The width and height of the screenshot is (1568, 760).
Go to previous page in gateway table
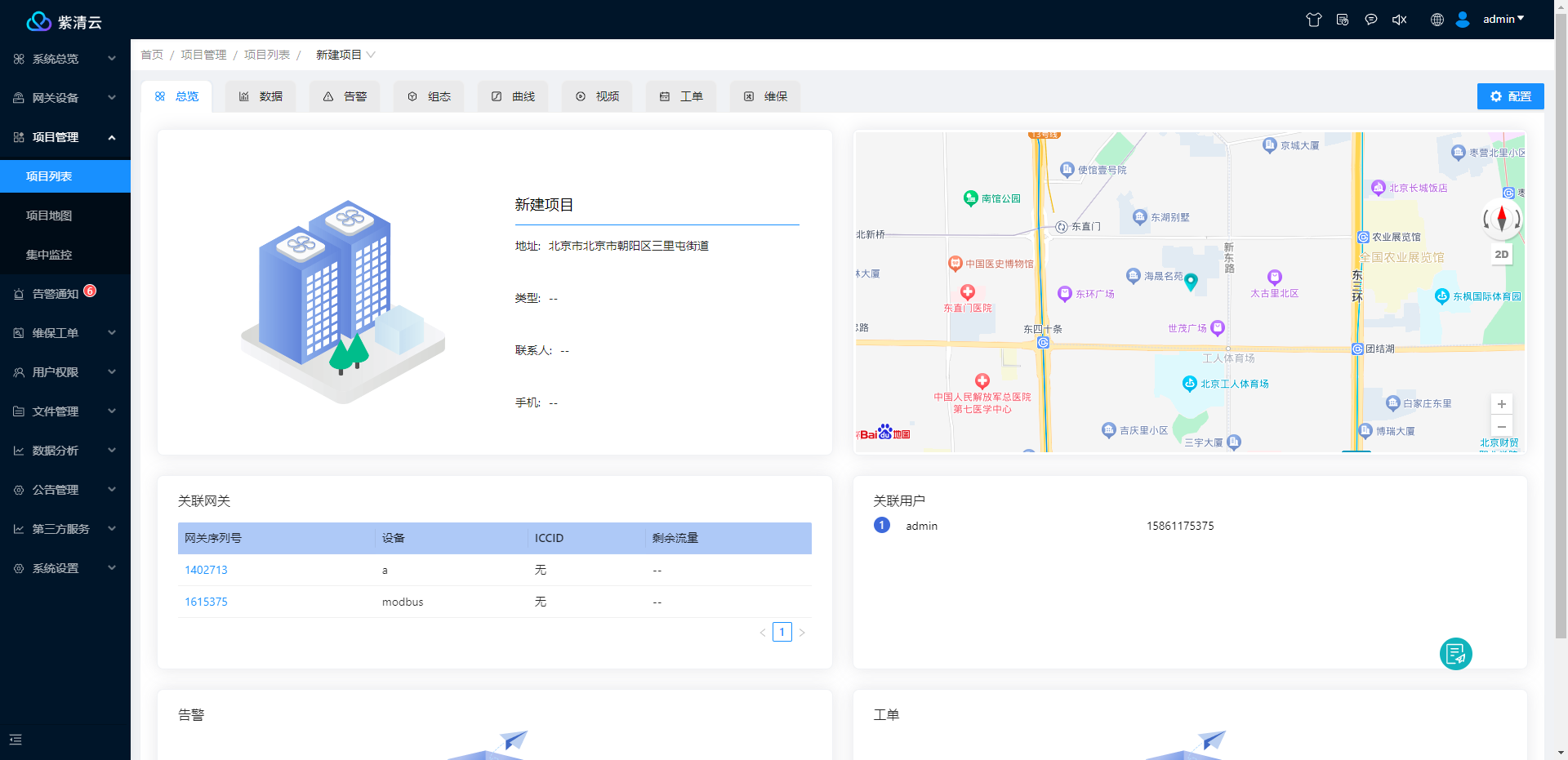pyautogui.click(x=763, y=633)
